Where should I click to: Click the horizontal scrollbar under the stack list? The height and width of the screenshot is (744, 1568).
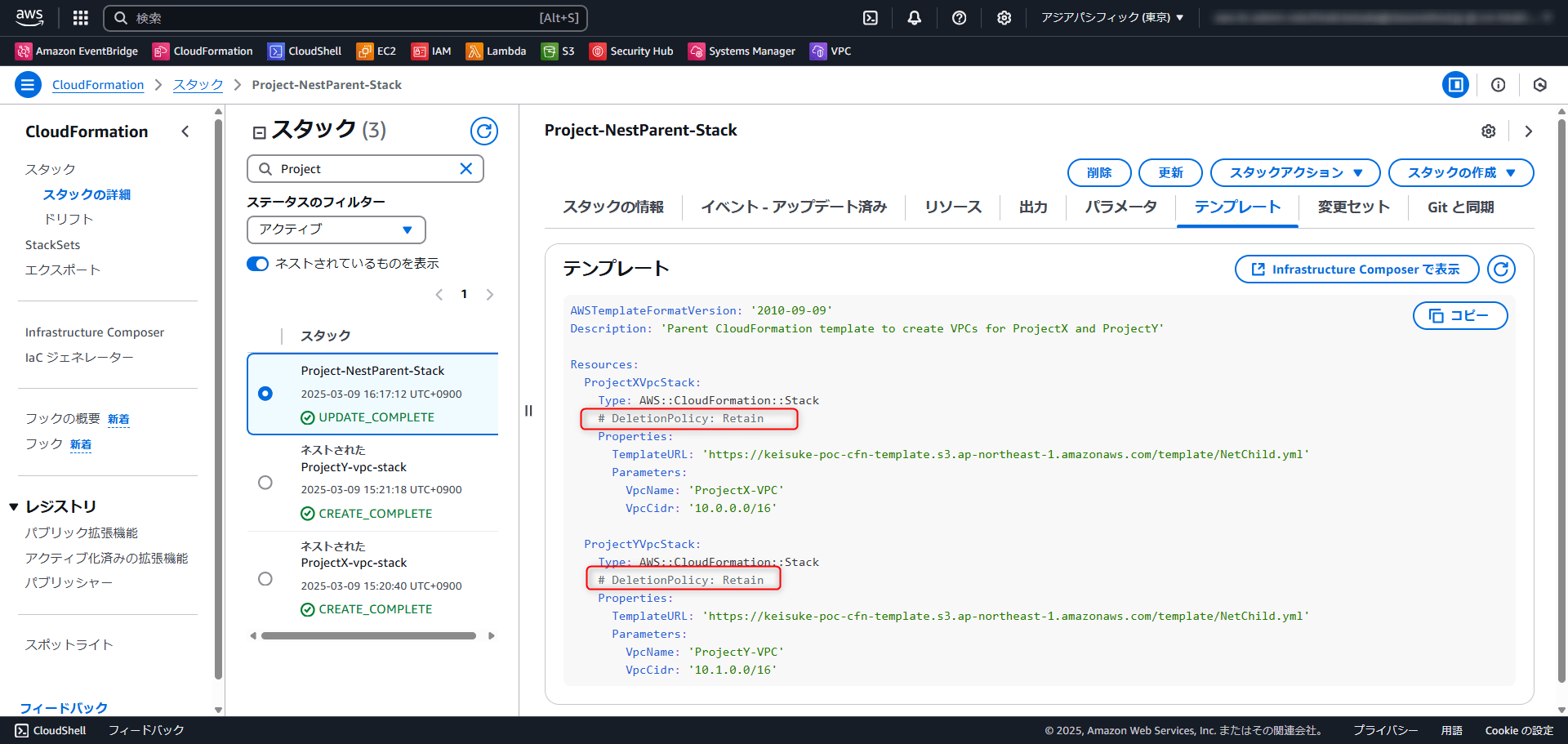[369, 635]
